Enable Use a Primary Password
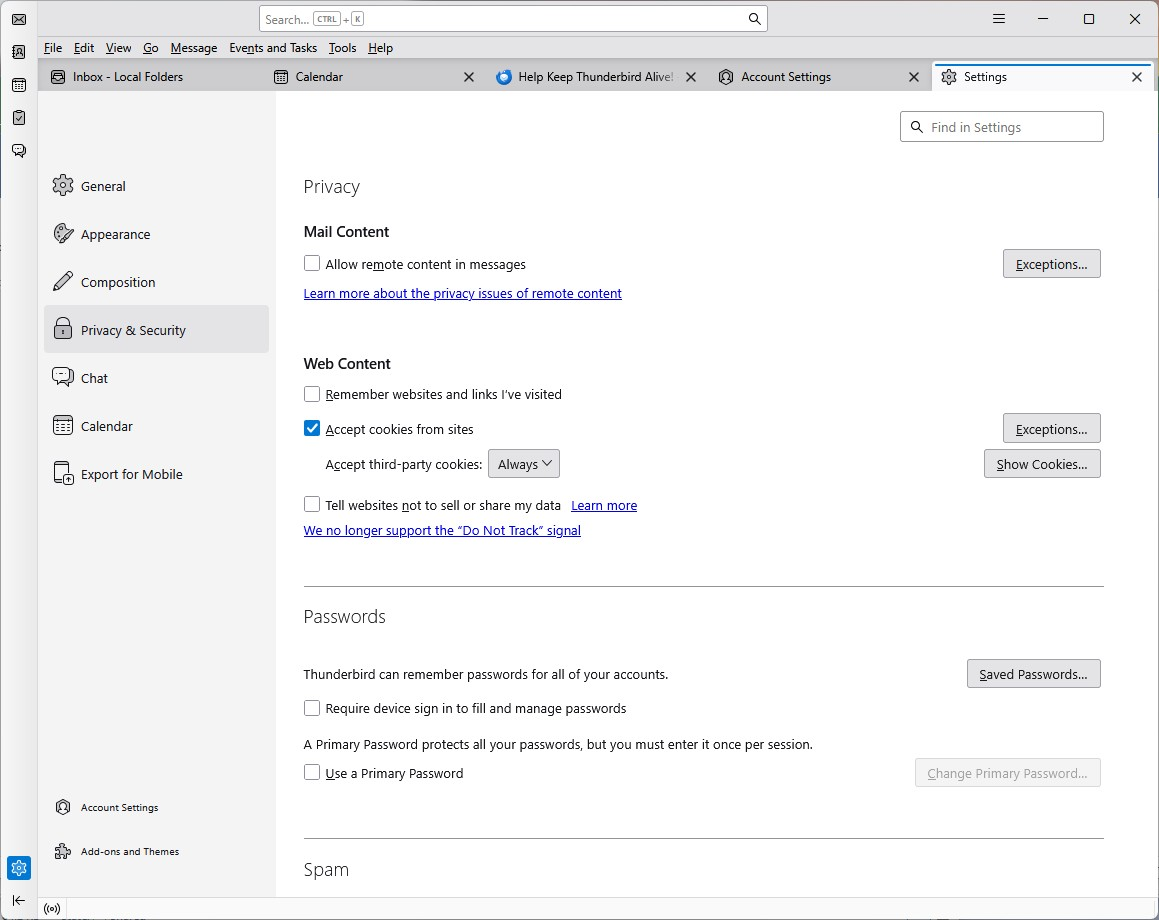 coord(312,773)
